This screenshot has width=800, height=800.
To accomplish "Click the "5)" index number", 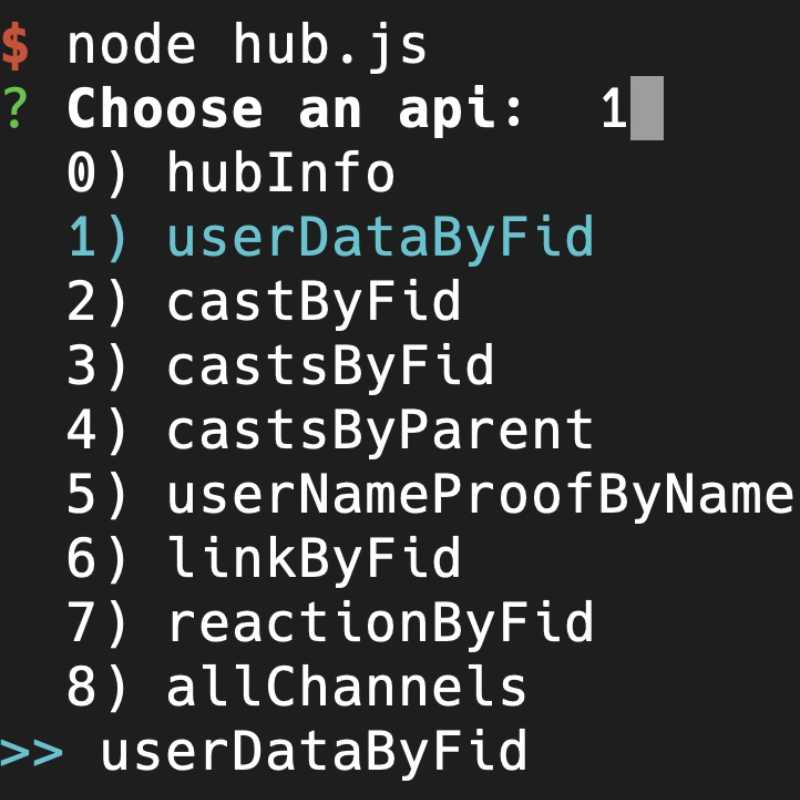I will tap(99, 494).
